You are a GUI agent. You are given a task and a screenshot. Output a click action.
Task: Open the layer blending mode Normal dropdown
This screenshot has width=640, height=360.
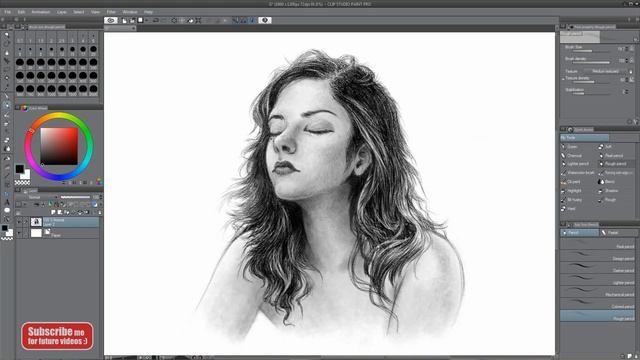(36, 197)
